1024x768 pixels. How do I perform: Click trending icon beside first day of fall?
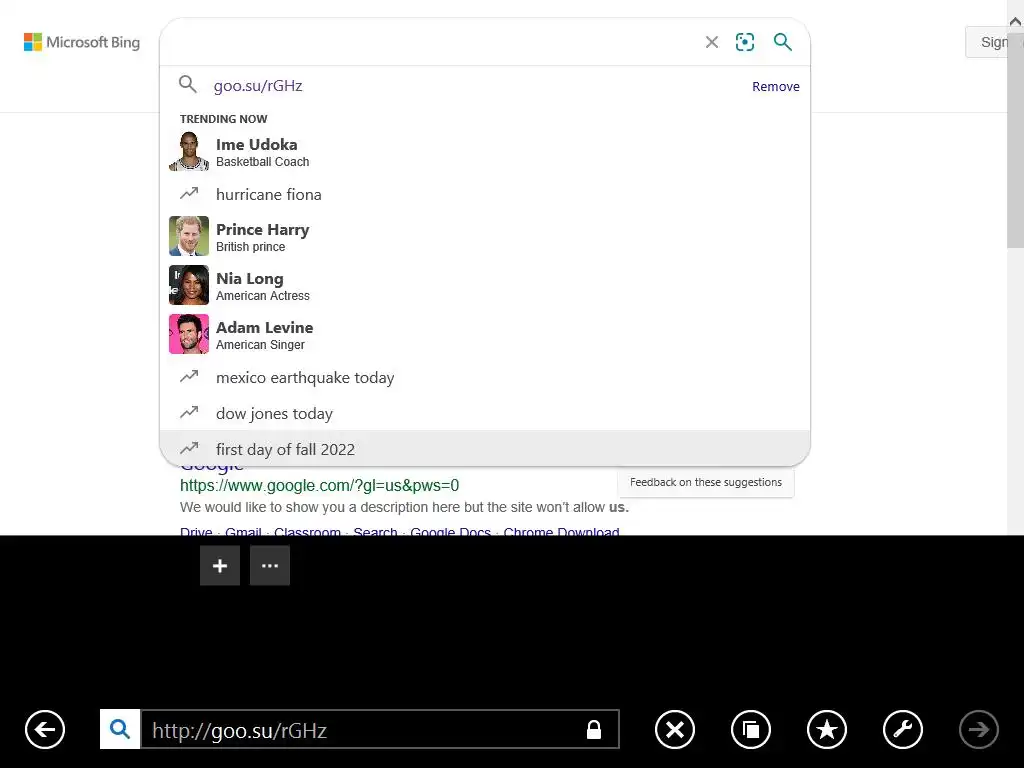pyautogui.click(x=189, y=448)
